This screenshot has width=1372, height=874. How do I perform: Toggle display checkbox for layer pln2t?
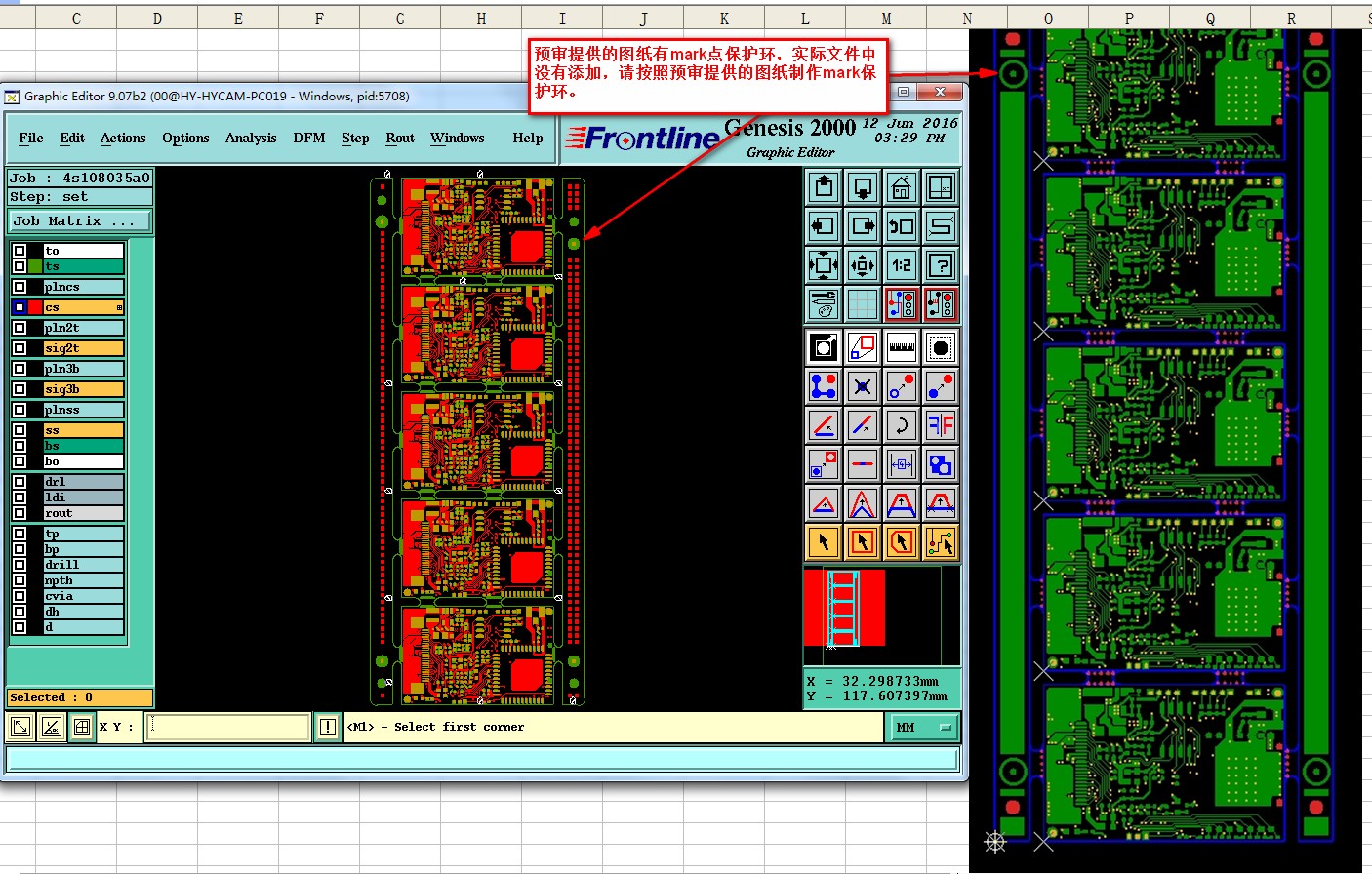pos(20,328)
